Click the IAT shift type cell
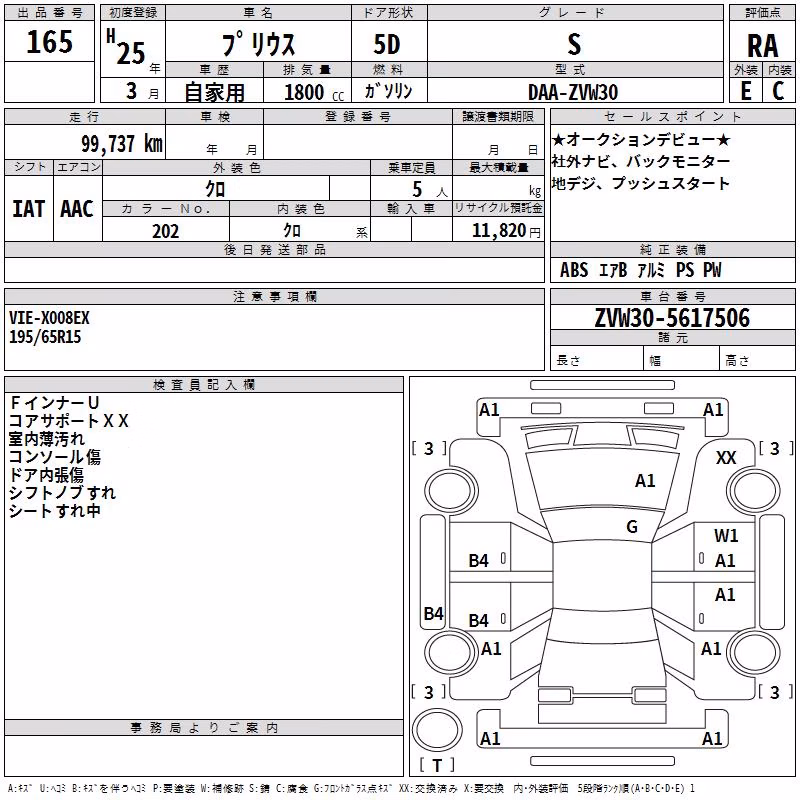The height and width of the screenshot is (800, 800). (x=29, y=209)
